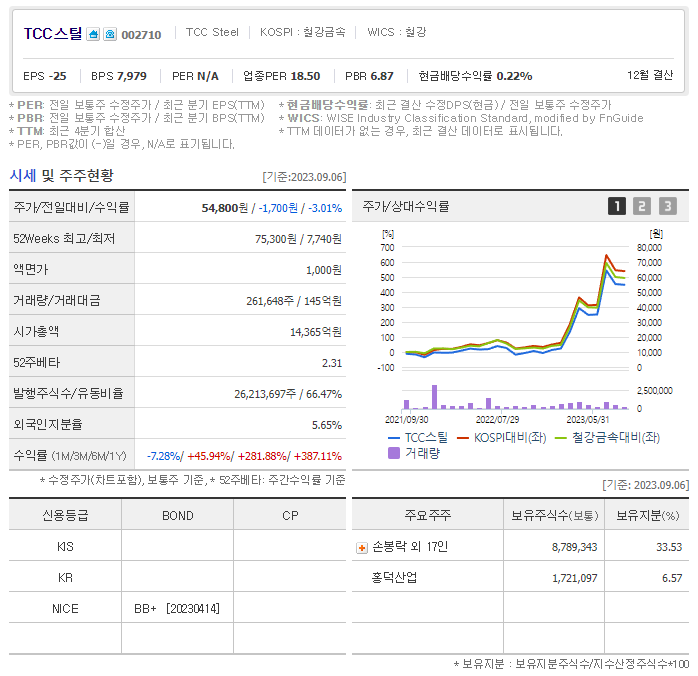
Task: Switch chart to tab 2
Action: click(x=642, y=206)
